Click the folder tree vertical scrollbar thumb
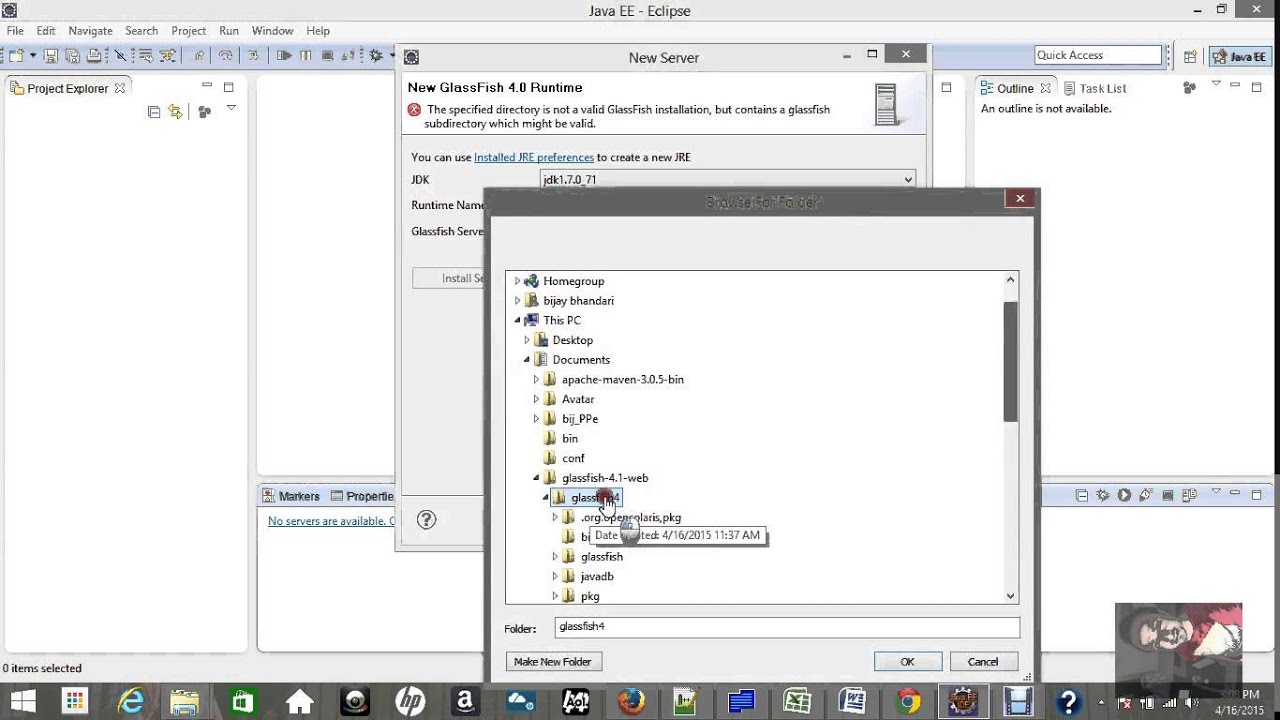 1010,361
